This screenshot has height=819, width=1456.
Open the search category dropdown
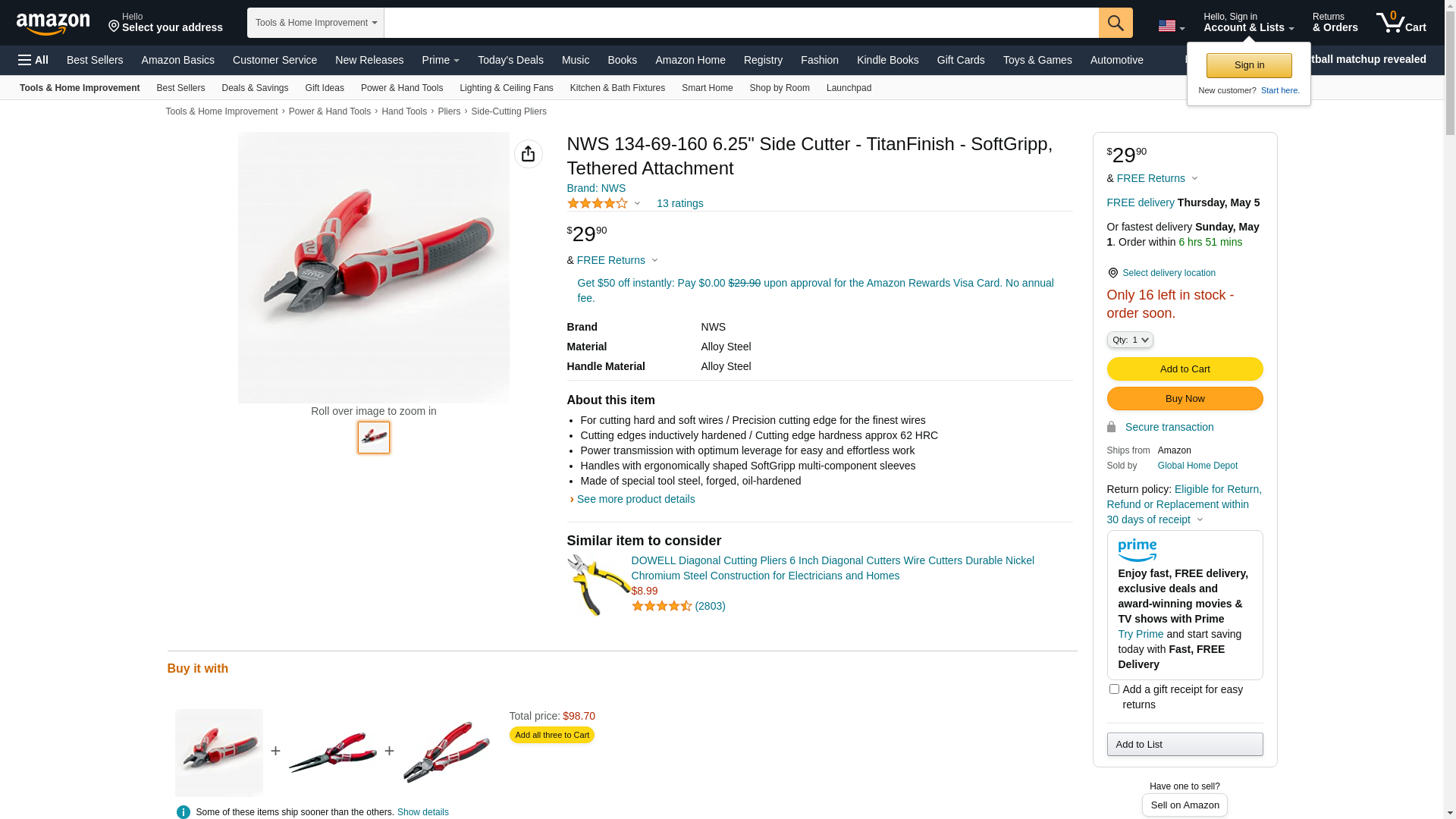[x=315, y=23]
